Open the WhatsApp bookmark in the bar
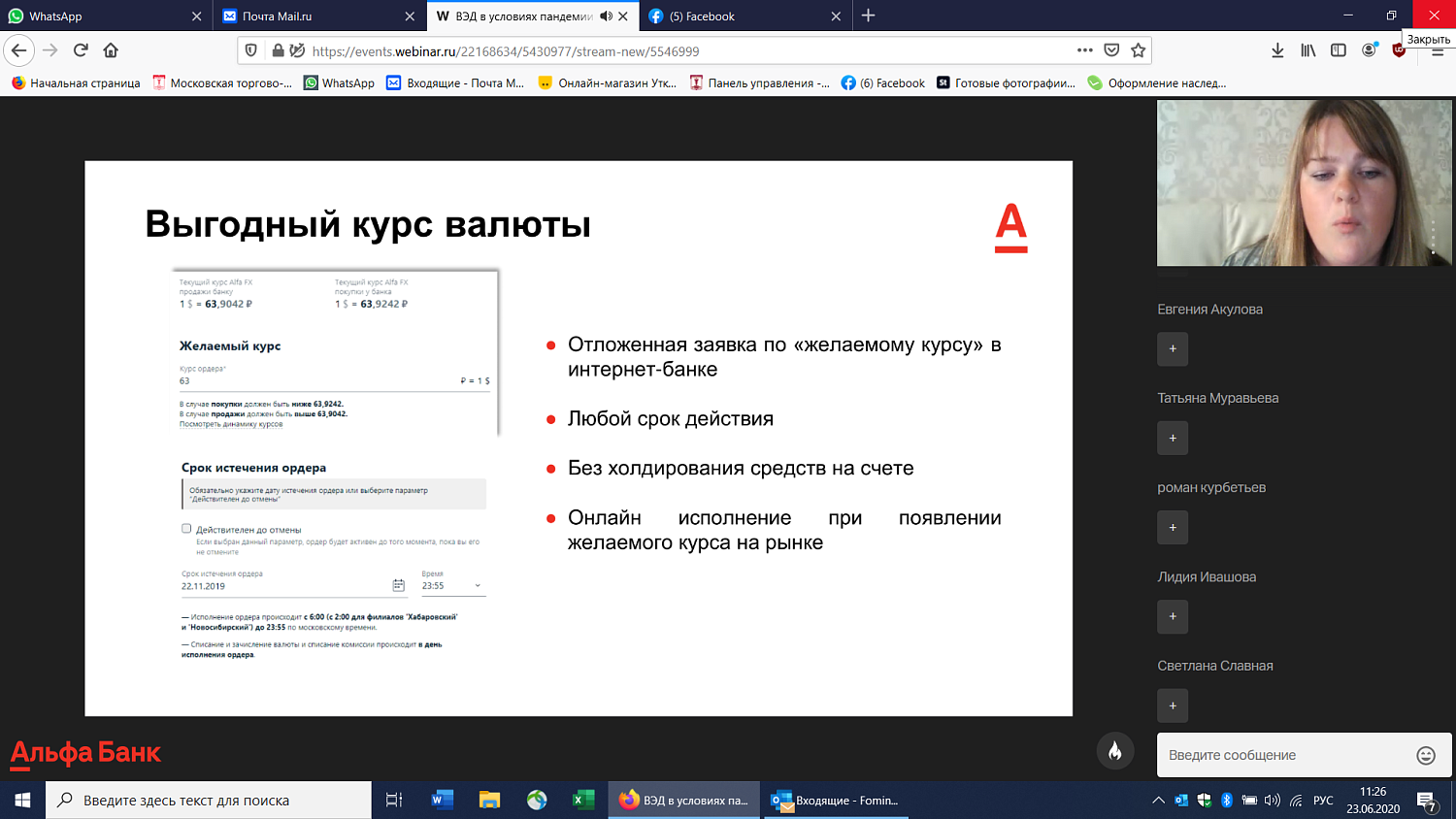This screenshot has height=819, width=1456. (340, 82)
